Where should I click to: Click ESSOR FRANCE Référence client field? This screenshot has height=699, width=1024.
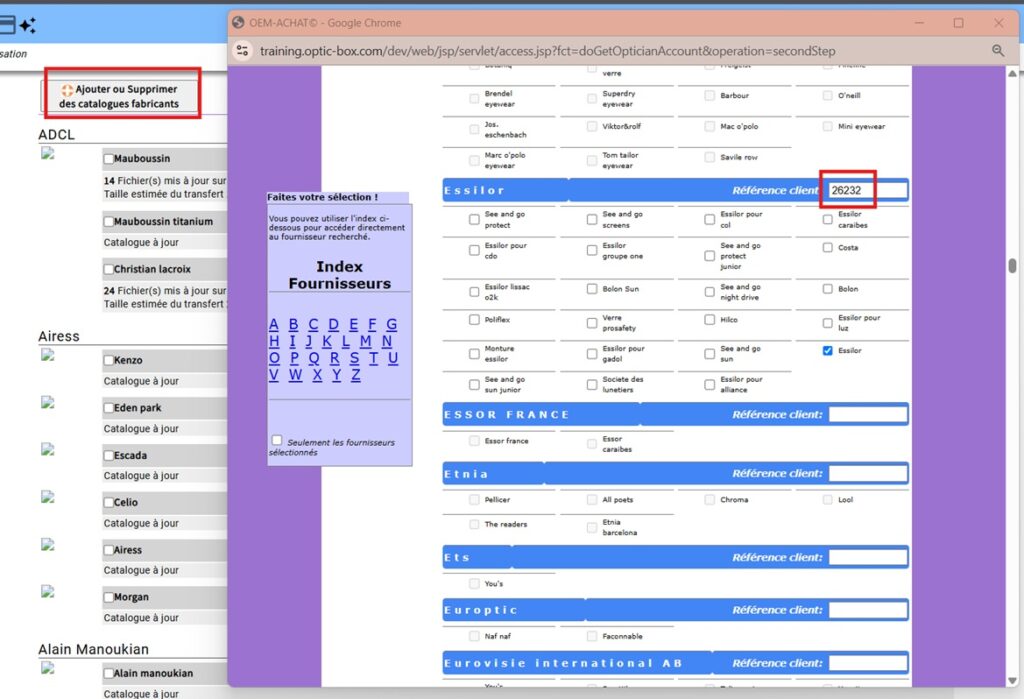click(867, 414)
